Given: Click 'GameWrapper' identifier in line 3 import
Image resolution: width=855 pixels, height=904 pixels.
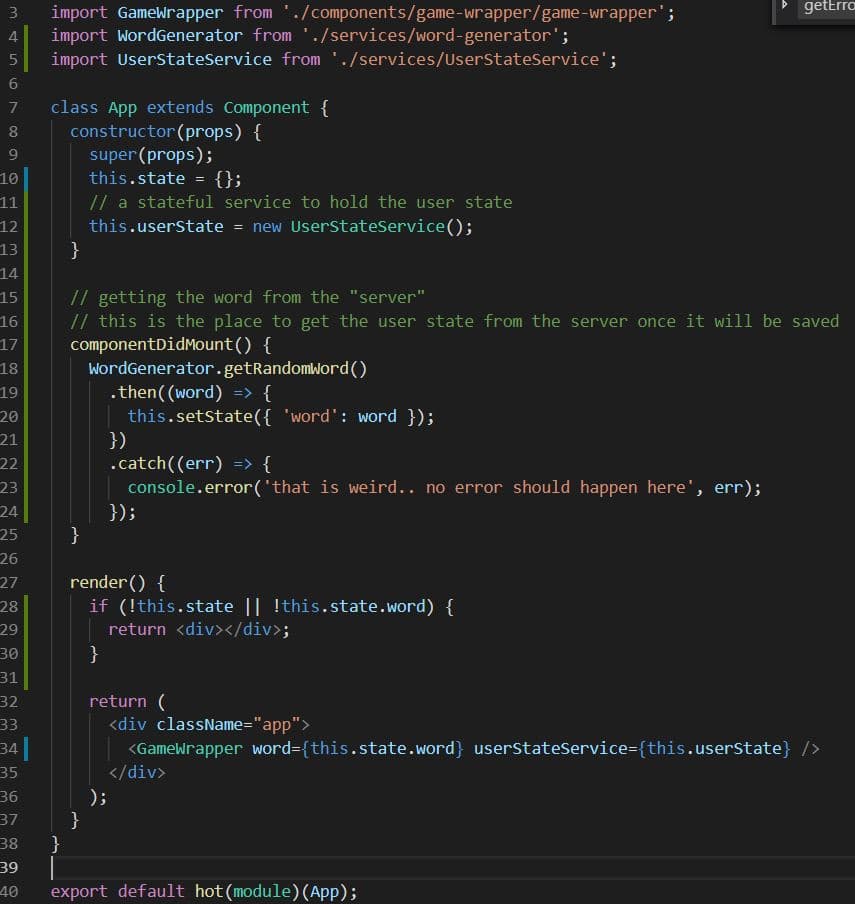Looking at the screenshot, I should pos(170,13).
